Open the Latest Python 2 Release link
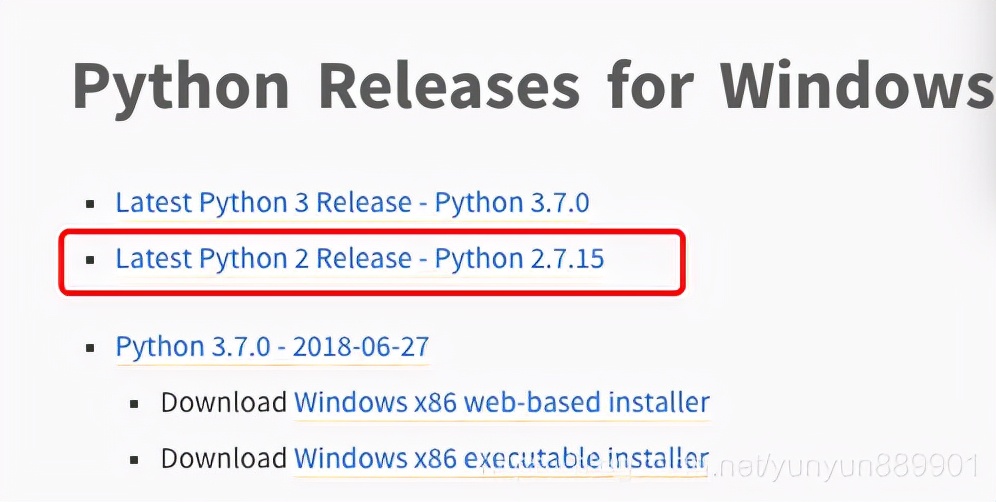 360,259
